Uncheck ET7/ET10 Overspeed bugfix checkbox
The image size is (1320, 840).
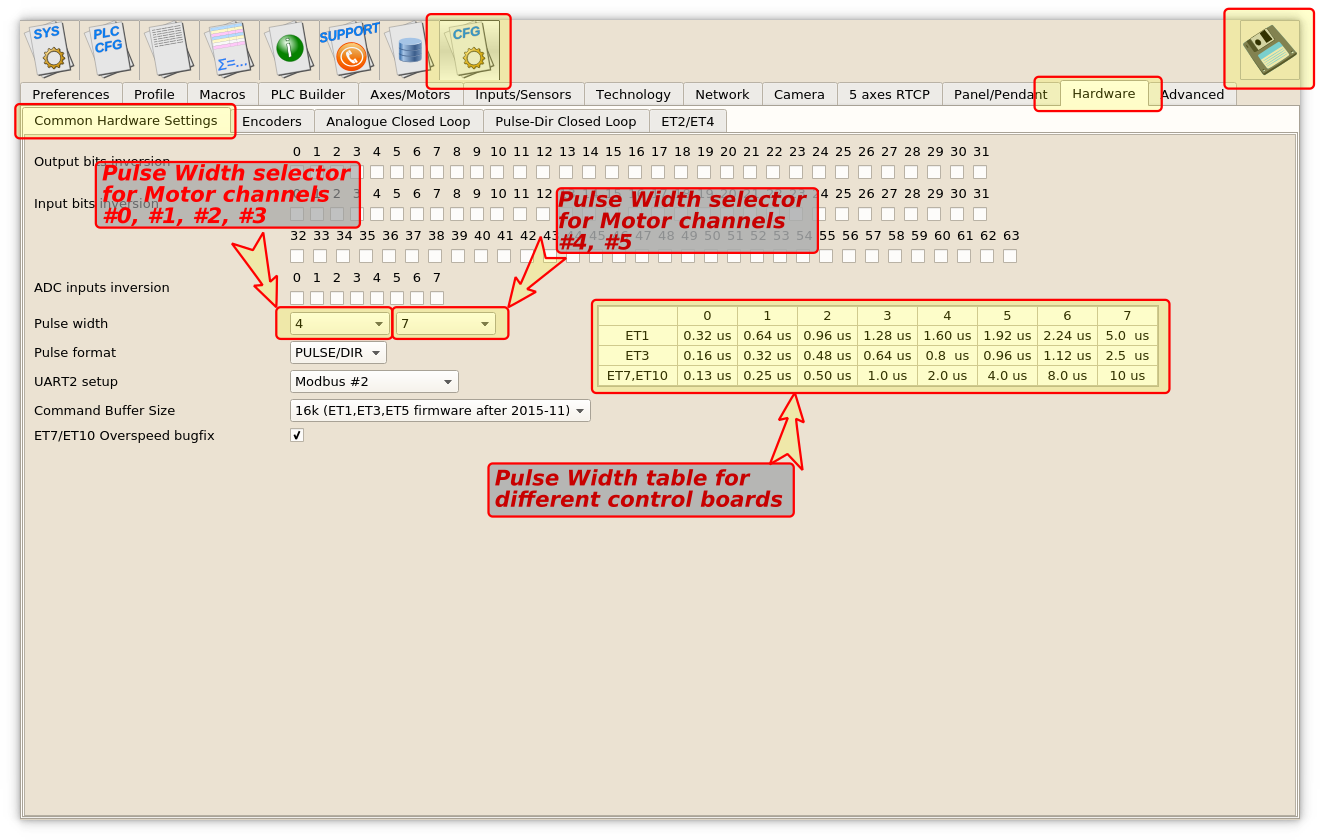pos(297,435)
